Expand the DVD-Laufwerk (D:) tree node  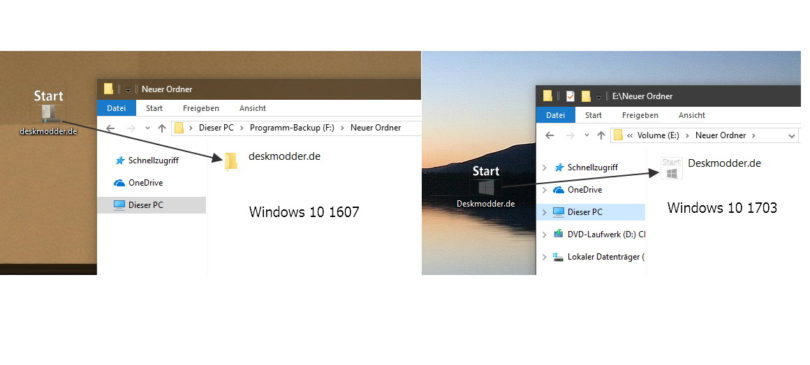pos(544,234)
